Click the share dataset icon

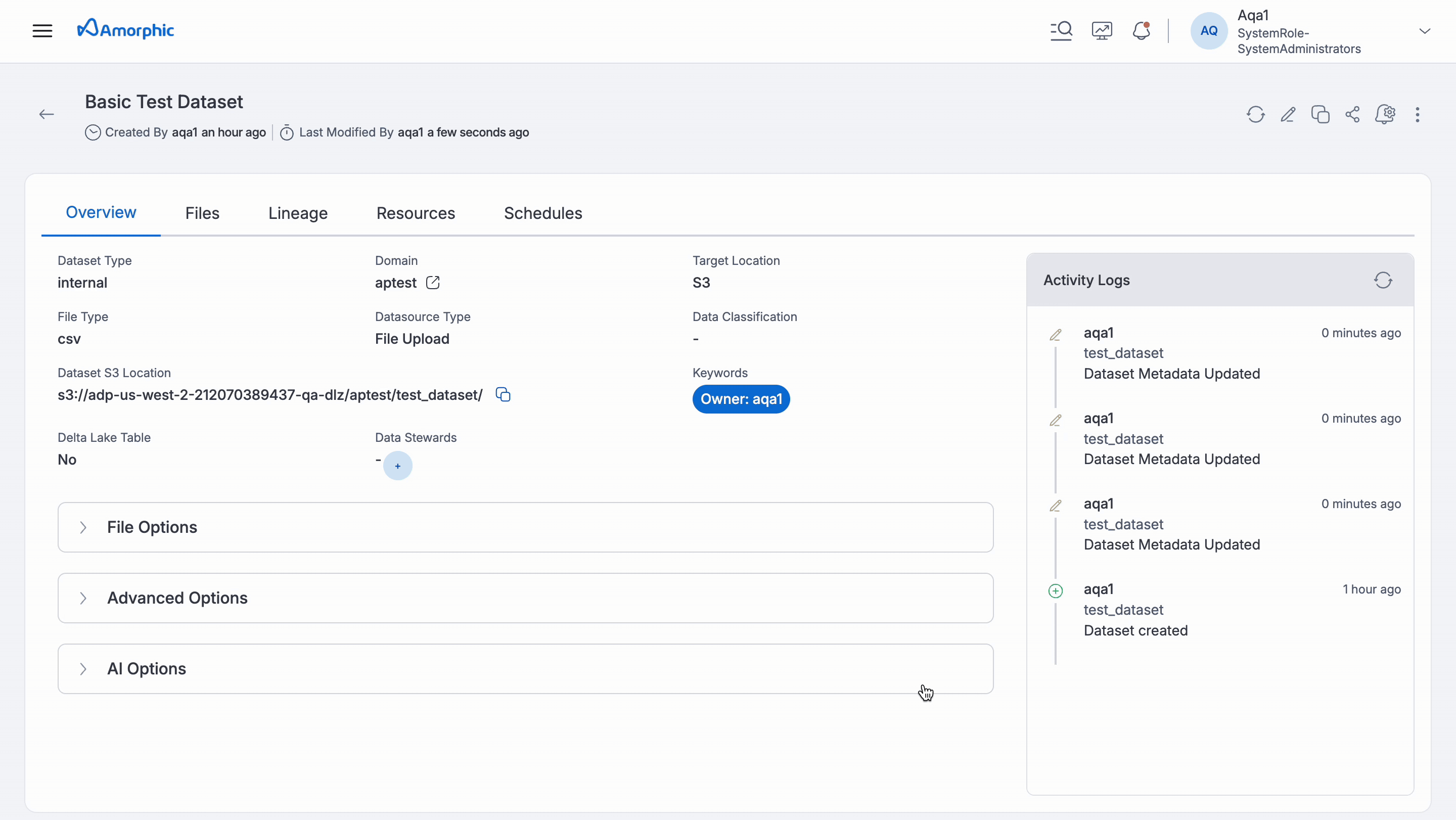[1352, 115]
